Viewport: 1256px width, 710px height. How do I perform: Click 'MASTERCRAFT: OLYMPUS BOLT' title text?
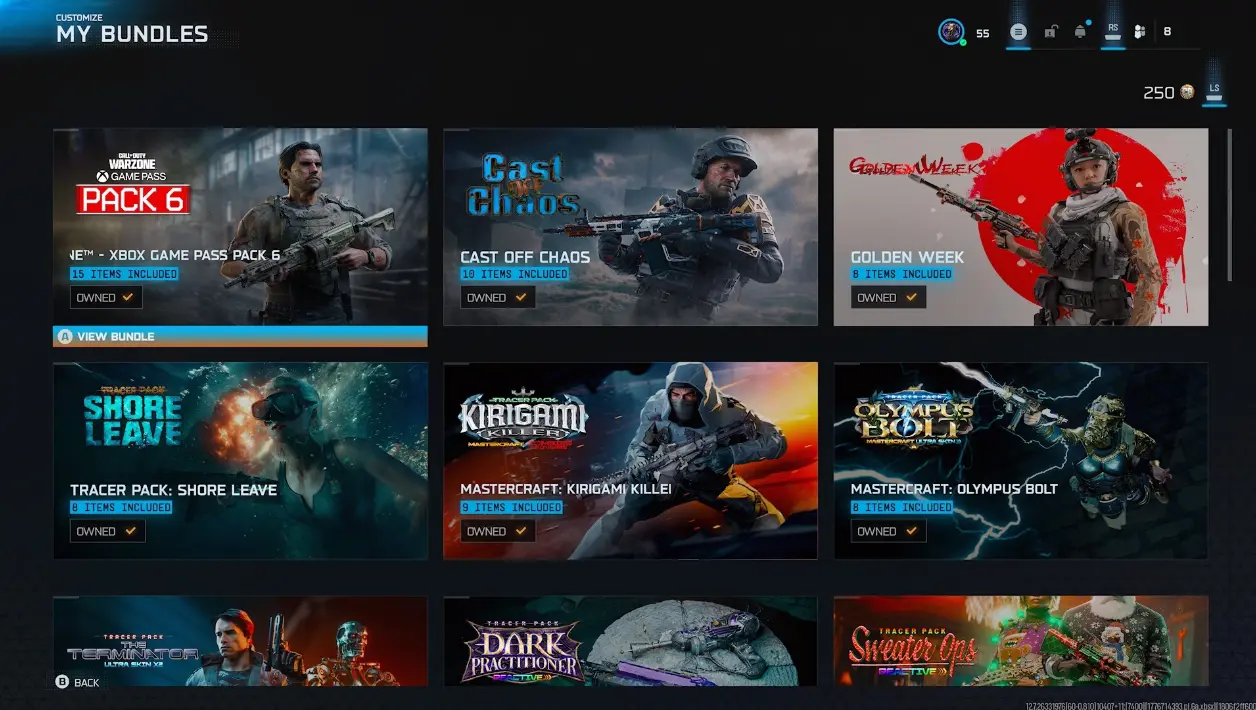pyautogui.click(x=954, y=490)
